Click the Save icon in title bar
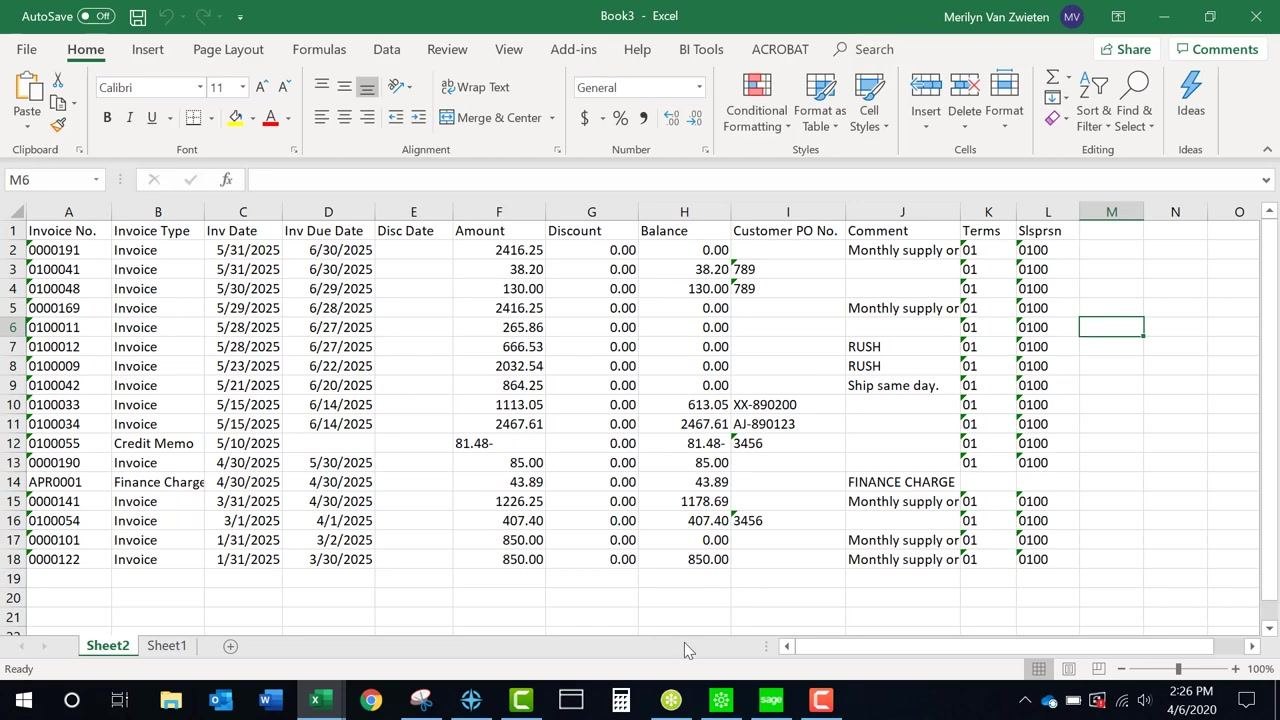 point(138,17)
